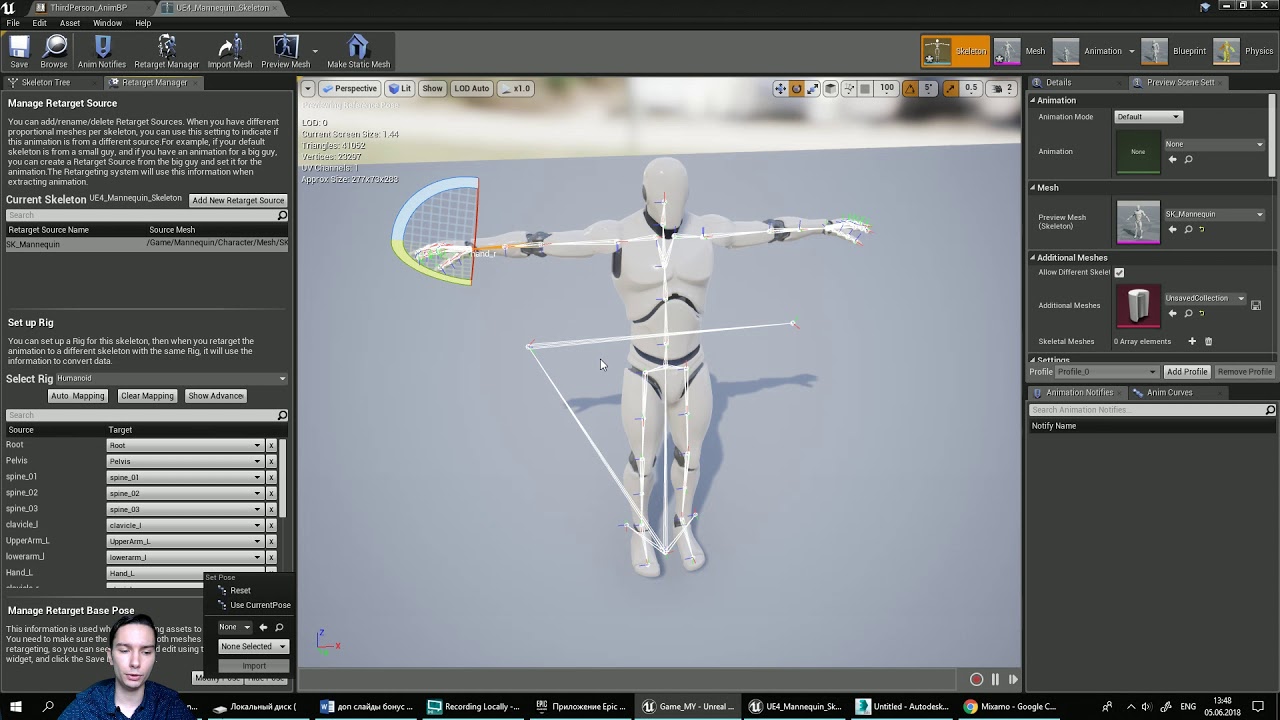
Task: Open Pelvis target bone dropdown
Action: (x=185, y=461)
